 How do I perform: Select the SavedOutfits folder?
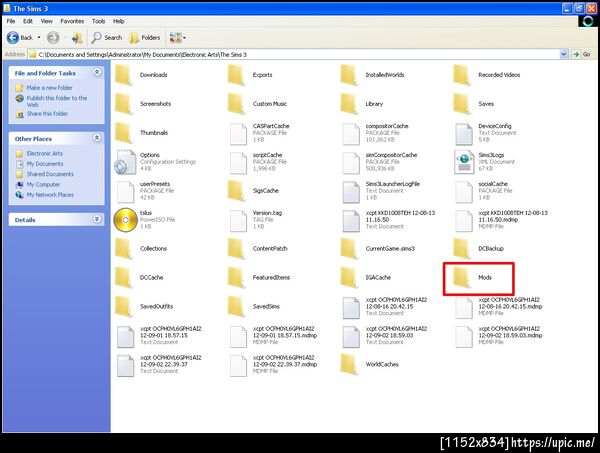click(144, 306)
